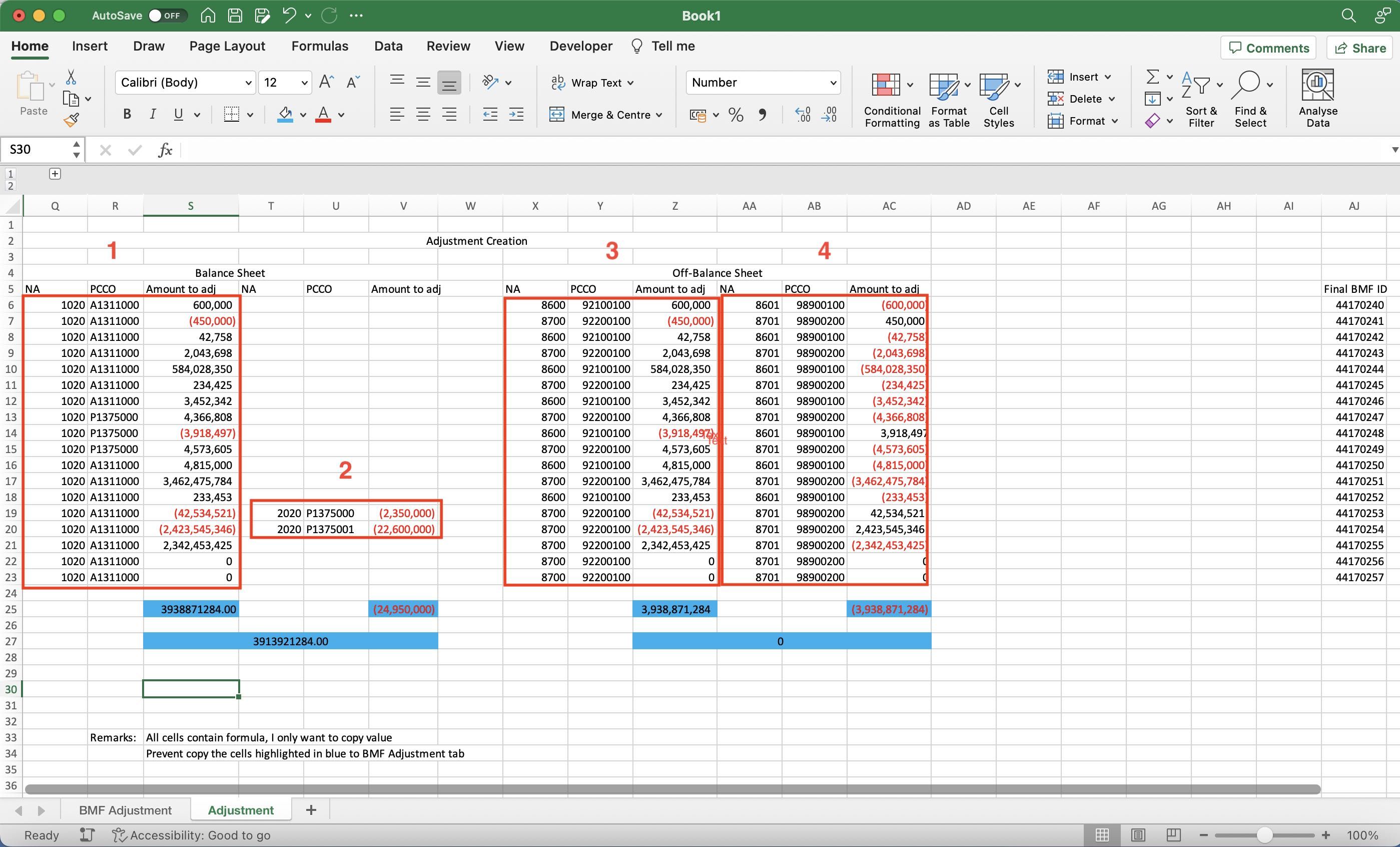
Task: Toggle the AutoSave switch
Action: pos(165,16)
